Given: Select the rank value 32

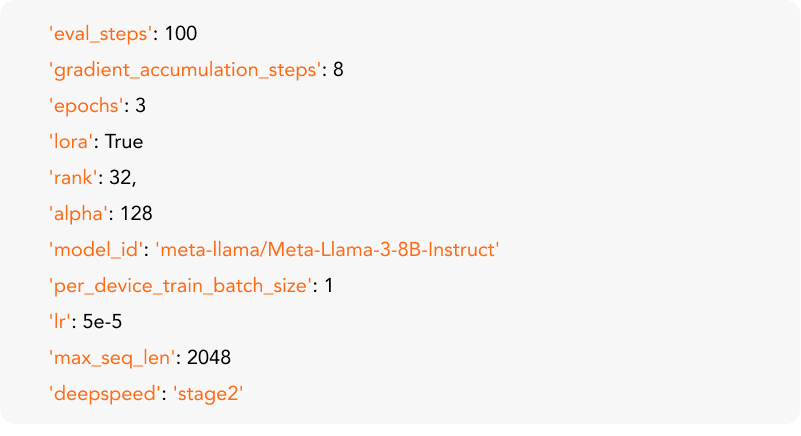Looking at the screenshot, I should (x=122, y=178).
